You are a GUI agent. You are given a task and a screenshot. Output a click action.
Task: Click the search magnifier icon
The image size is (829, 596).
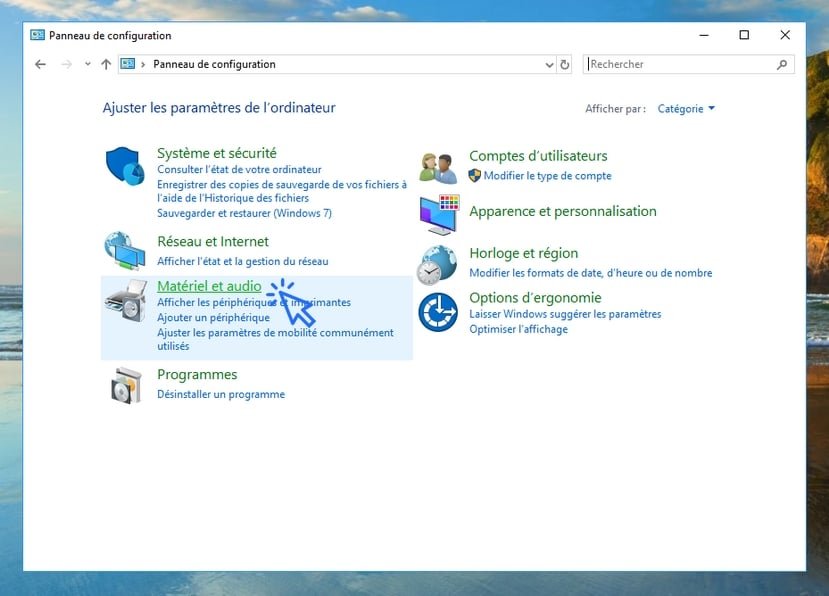[x=782, y=65]
